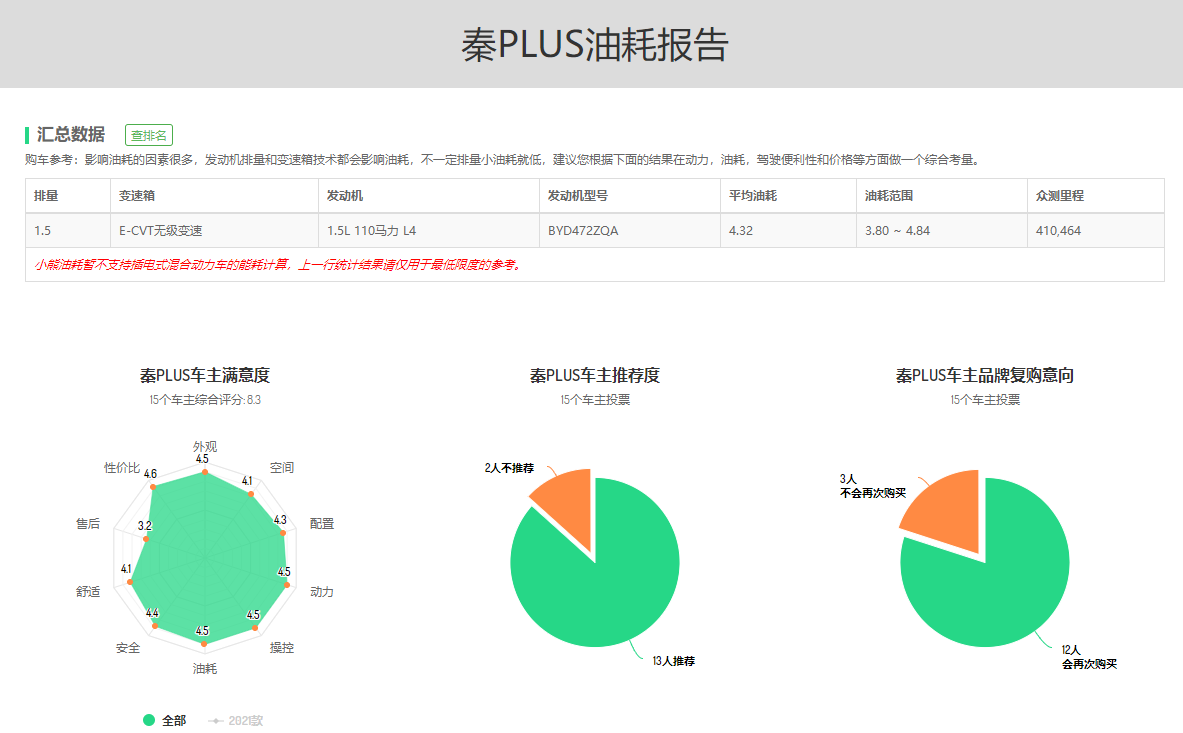Click the 4.6 性价比 score value

(150, 474)
